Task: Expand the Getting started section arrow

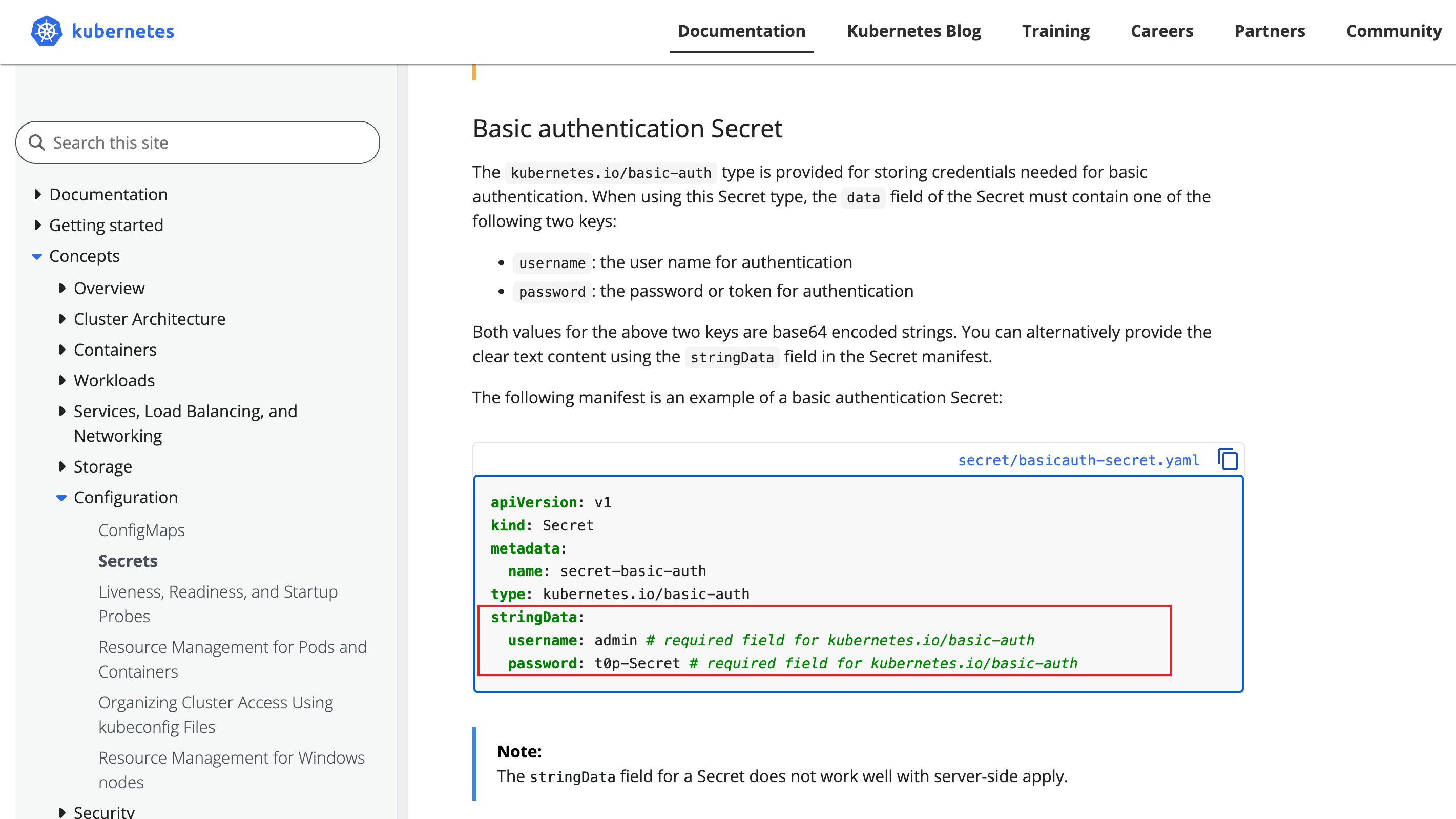Action: click(37, 225)
